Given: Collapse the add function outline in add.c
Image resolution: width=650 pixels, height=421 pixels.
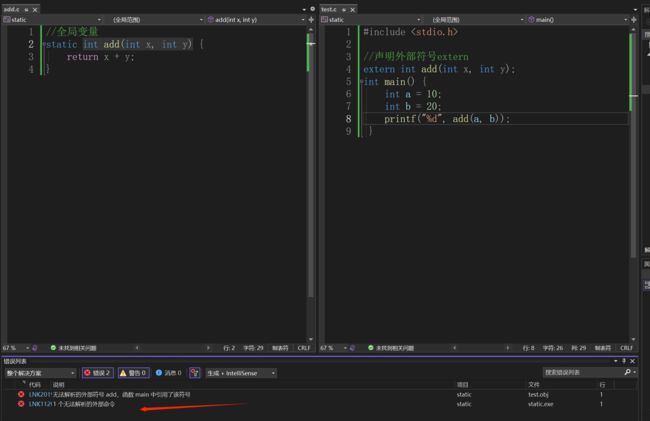Looking at the screenshot, I should click(44, 44).
